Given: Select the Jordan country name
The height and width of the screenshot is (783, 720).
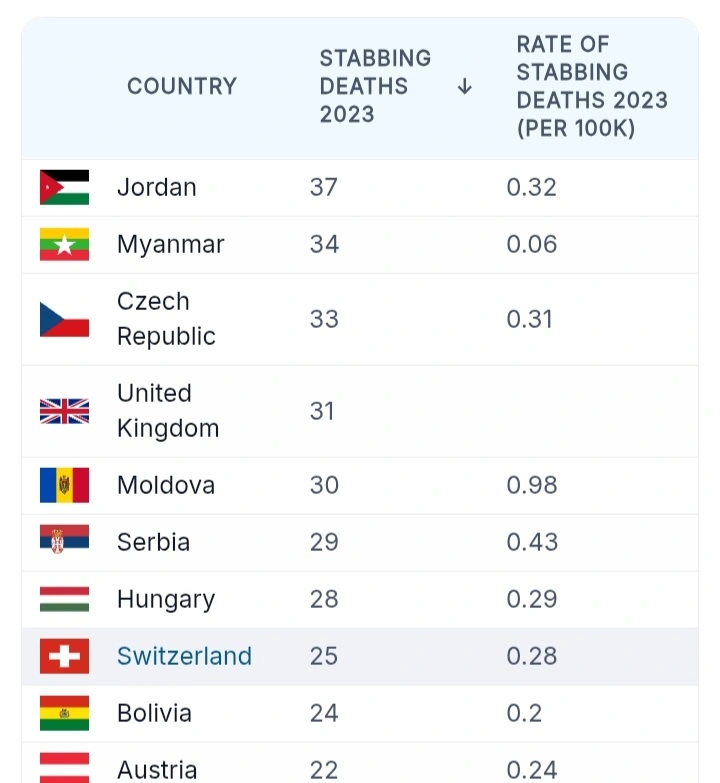Looking at the screenshot, I should 157,187.
